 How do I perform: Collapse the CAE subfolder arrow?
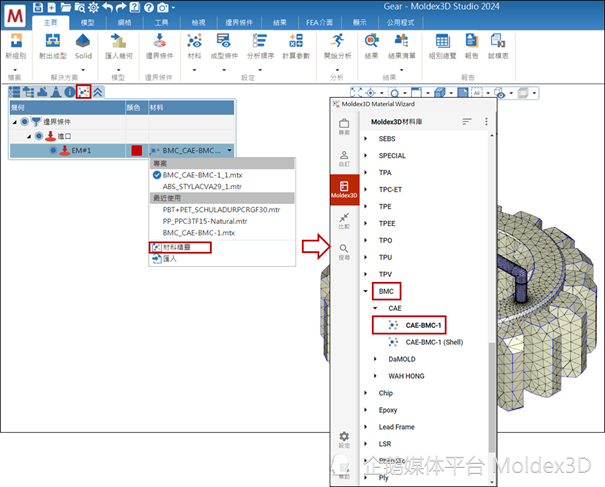pos(375,308)
